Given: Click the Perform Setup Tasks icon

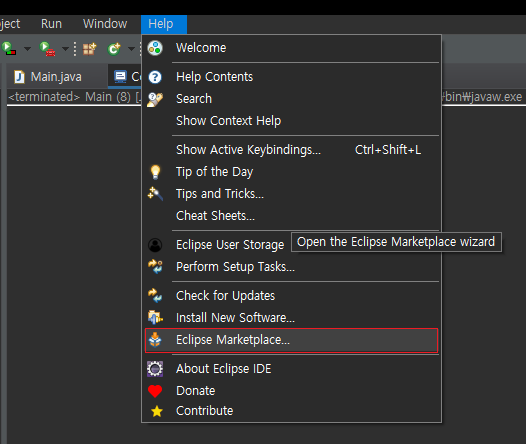Looking at the screenshot, I should (x=155, y=267).
